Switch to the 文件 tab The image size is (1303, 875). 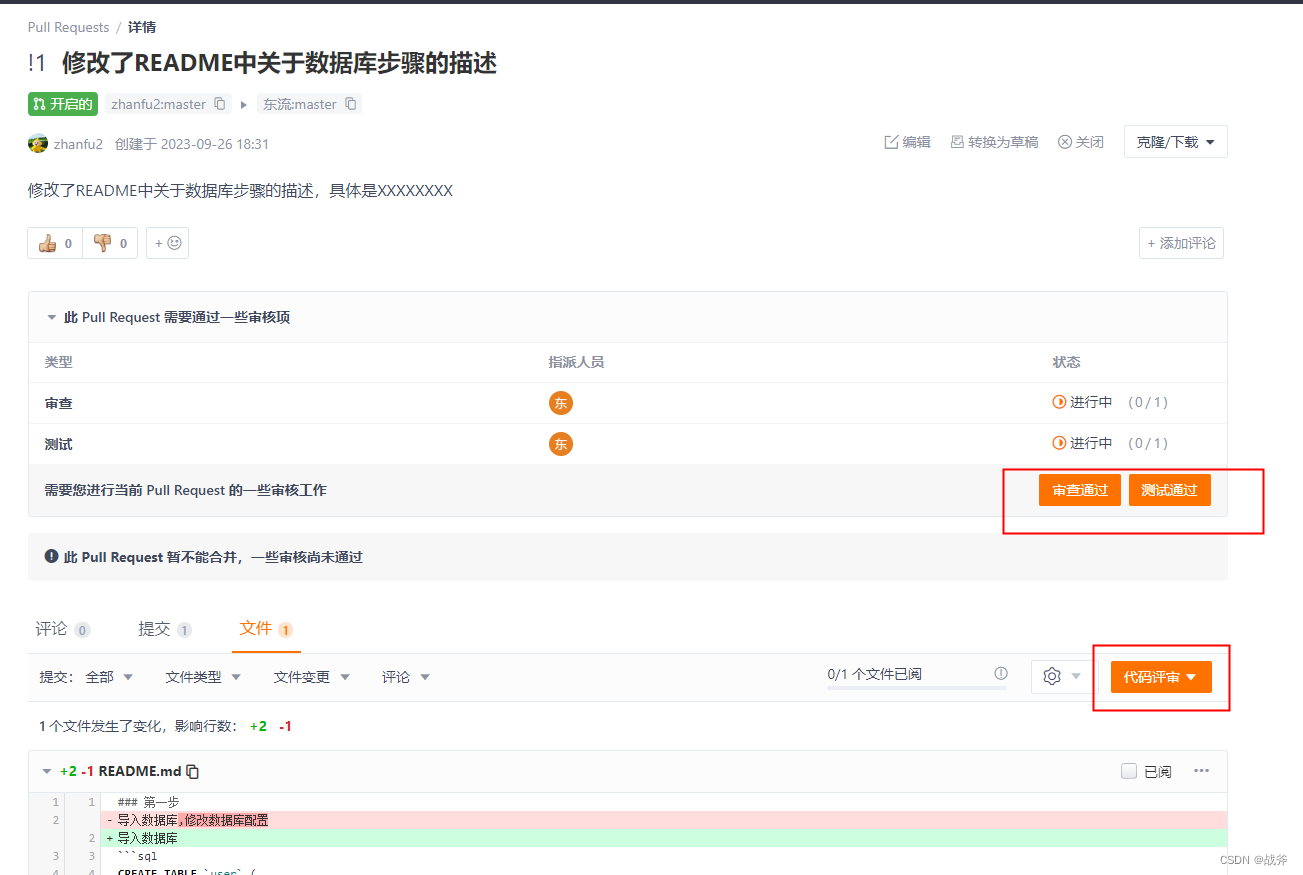266,629
